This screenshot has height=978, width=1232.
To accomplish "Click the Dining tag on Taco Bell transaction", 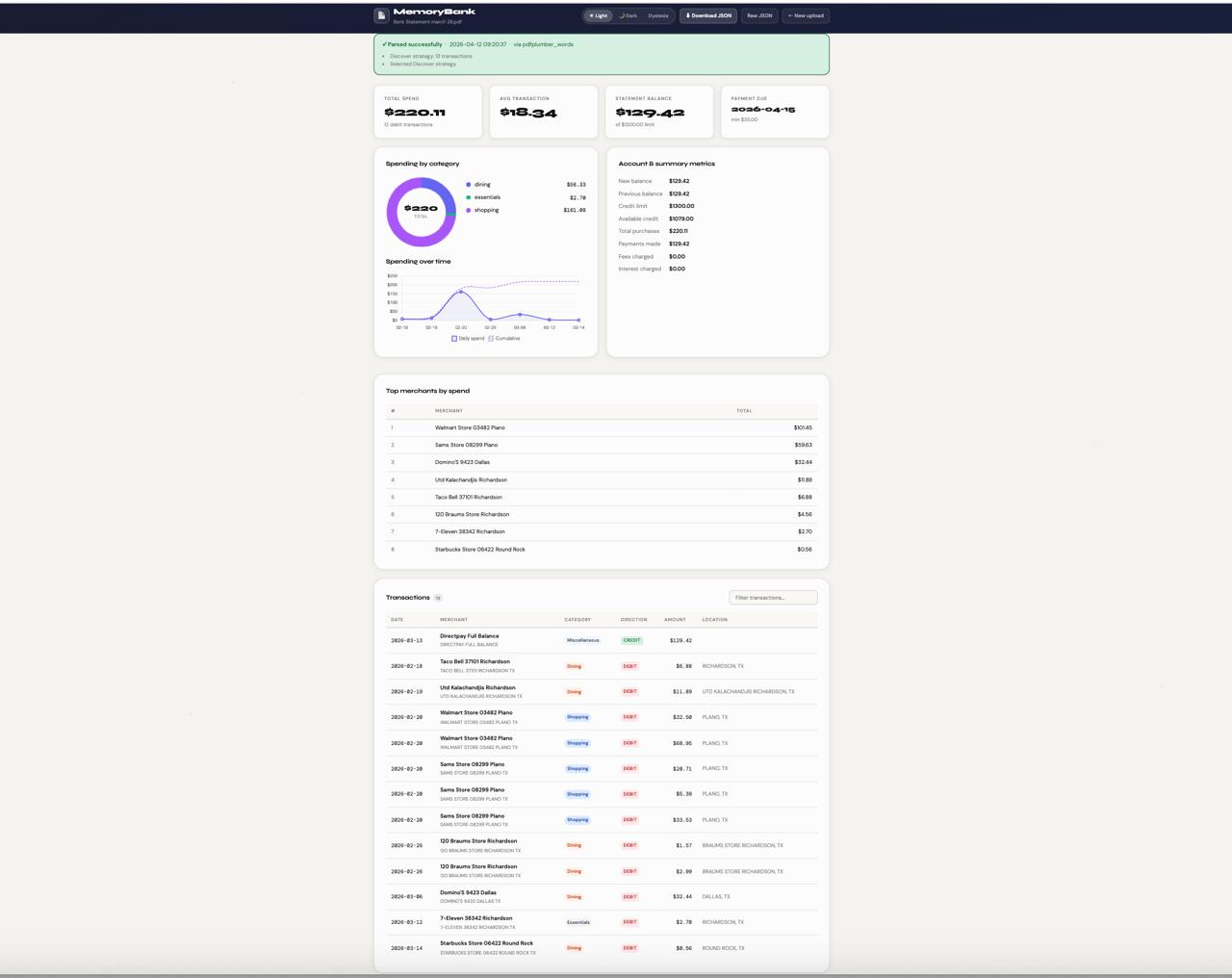I will coord(574,666).
